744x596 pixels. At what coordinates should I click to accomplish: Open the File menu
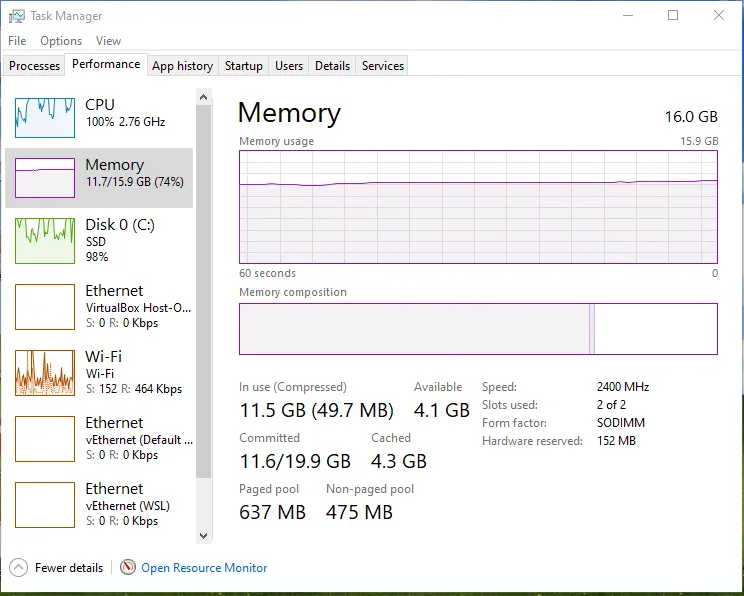point(17,41)
